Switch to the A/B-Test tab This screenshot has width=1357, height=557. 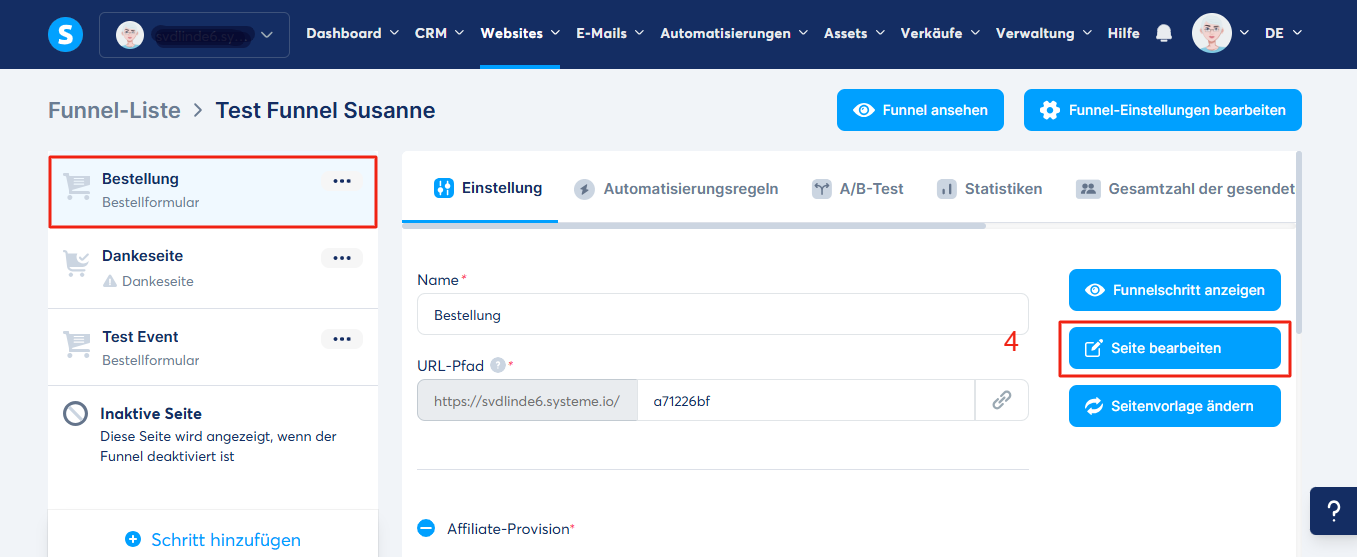click(x=857, y=188)
